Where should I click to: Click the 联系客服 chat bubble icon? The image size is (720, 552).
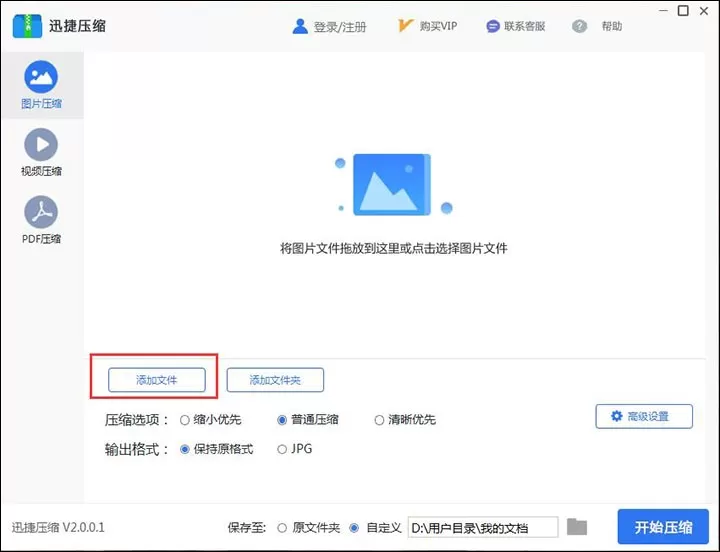pyautogui.click(x=492, y=26)
